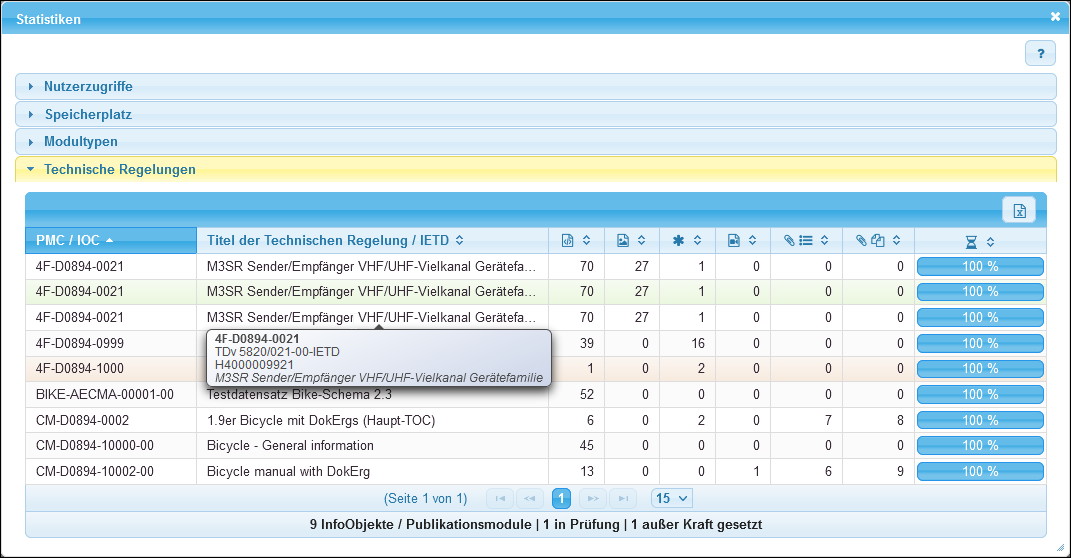This screenshot has height=558, width=1071.
Task: Click value 52 in BIKE-AECMA-00001-00 row
Action: click(587, 395)
